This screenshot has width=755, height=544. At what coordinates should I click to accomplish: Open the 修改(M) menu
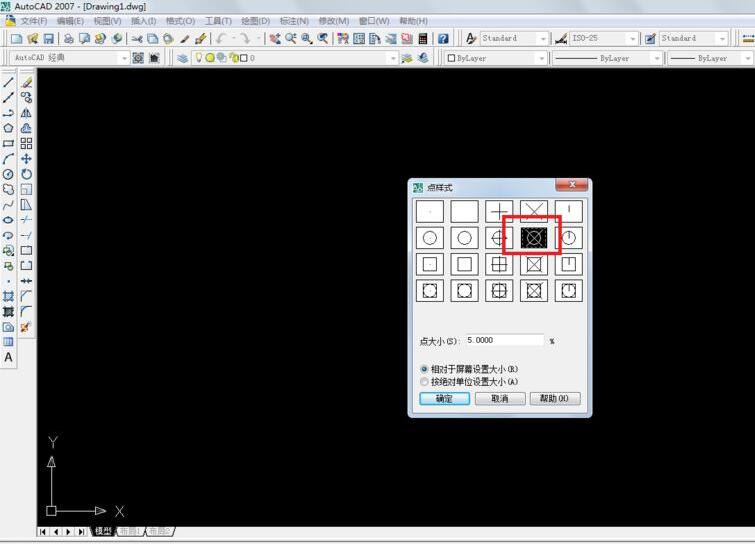334,21
